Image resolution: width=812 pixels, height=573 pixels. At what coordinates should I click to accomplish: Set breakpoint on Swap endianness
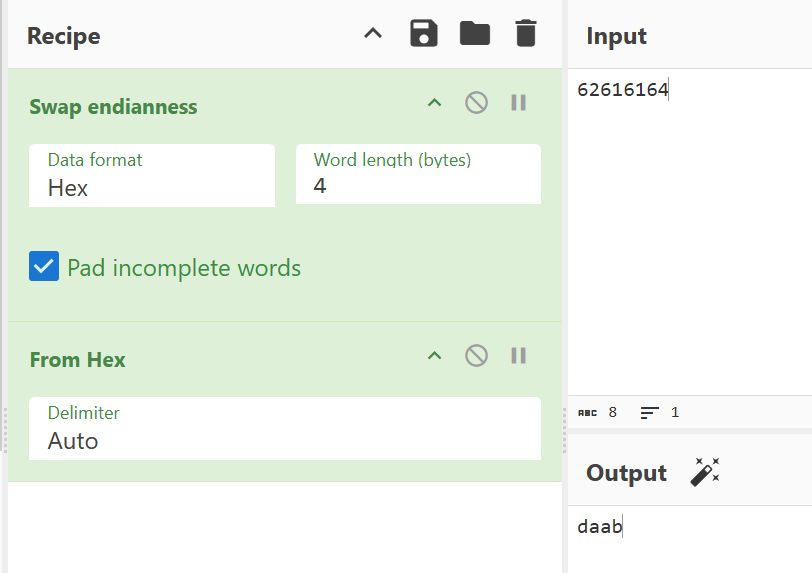point(518,103)
